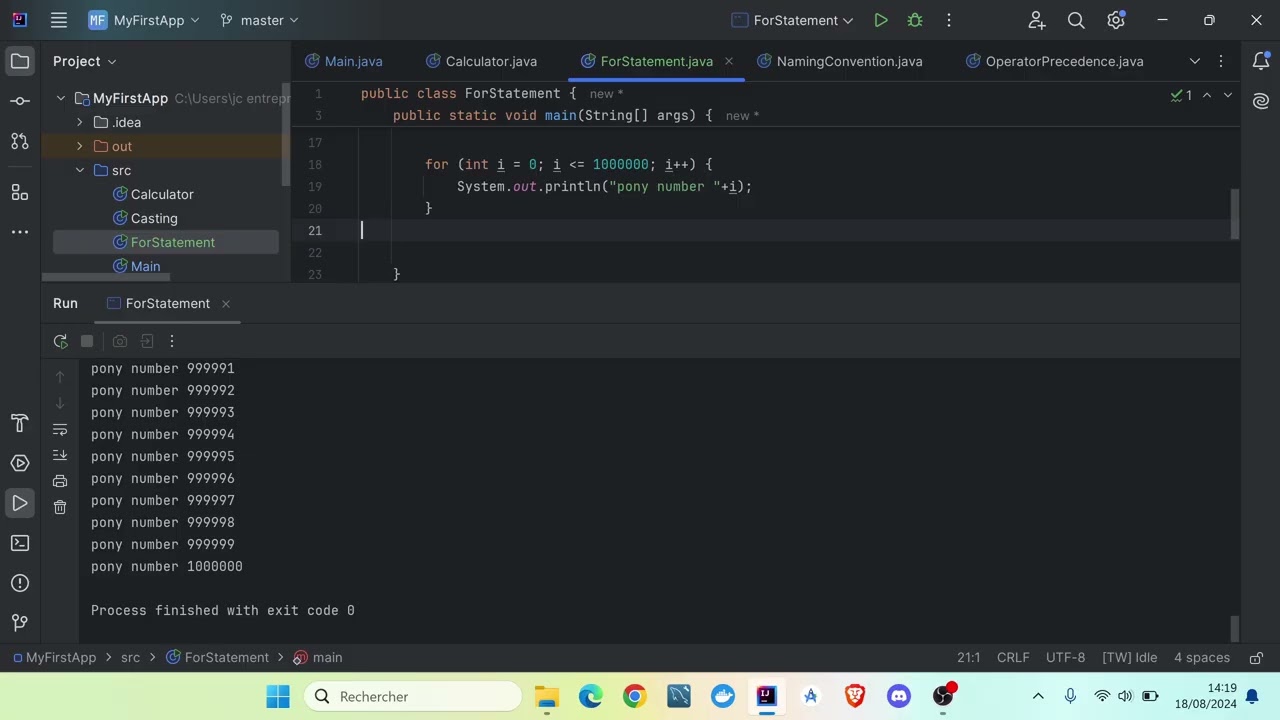Show the hidden editor tabs list
The height and width of the screenshot is (720, 1280).
tap(1195, 61)
